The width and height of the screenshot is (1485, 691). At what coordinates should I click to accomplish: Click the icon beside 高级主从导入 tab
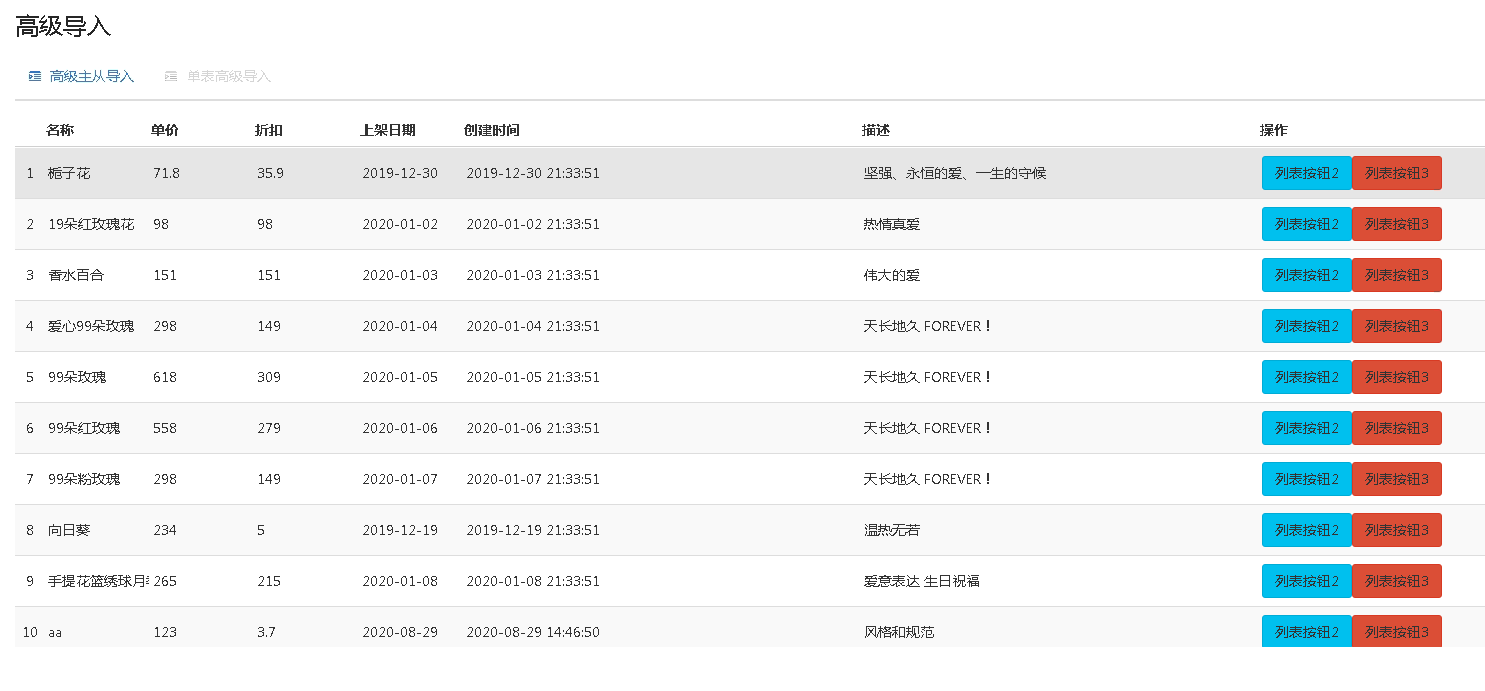click(x=35, y=76)
